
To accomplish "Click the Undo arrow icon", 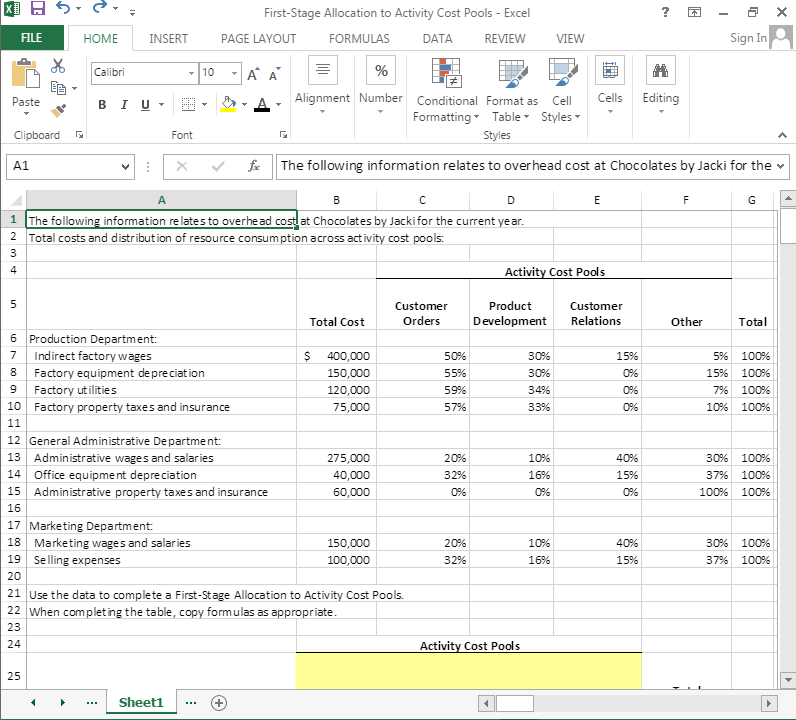I will (63, 8).
